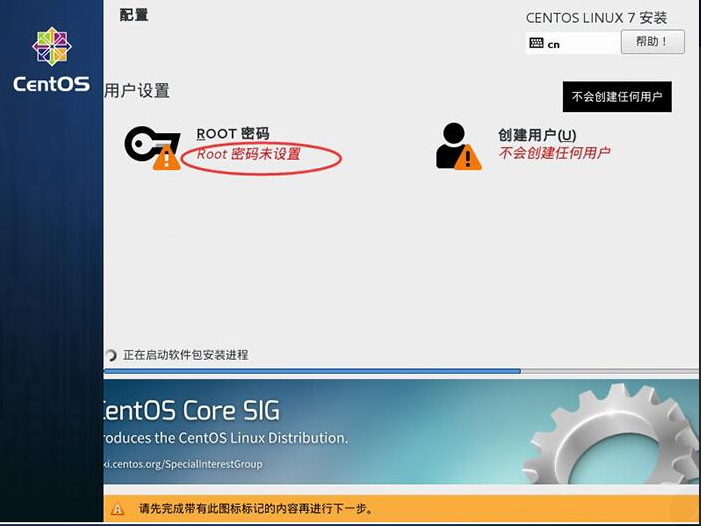
Task: Click the SpecialInterestGroup wiki URL in banner
Action: (x=183, y=464)
